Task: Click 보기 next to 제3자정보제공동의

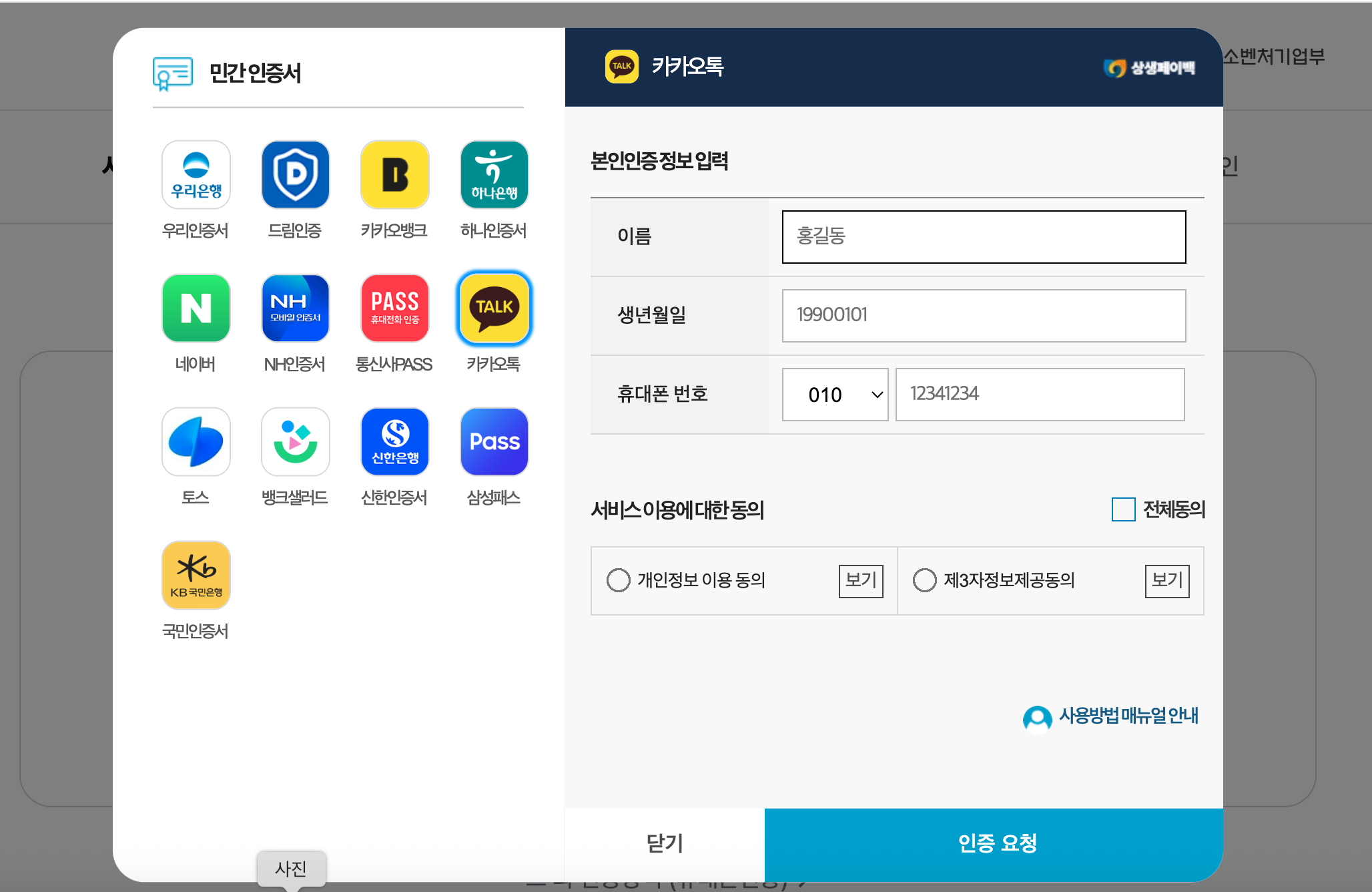Action: pyautogui.click(x=1166, y=581)
